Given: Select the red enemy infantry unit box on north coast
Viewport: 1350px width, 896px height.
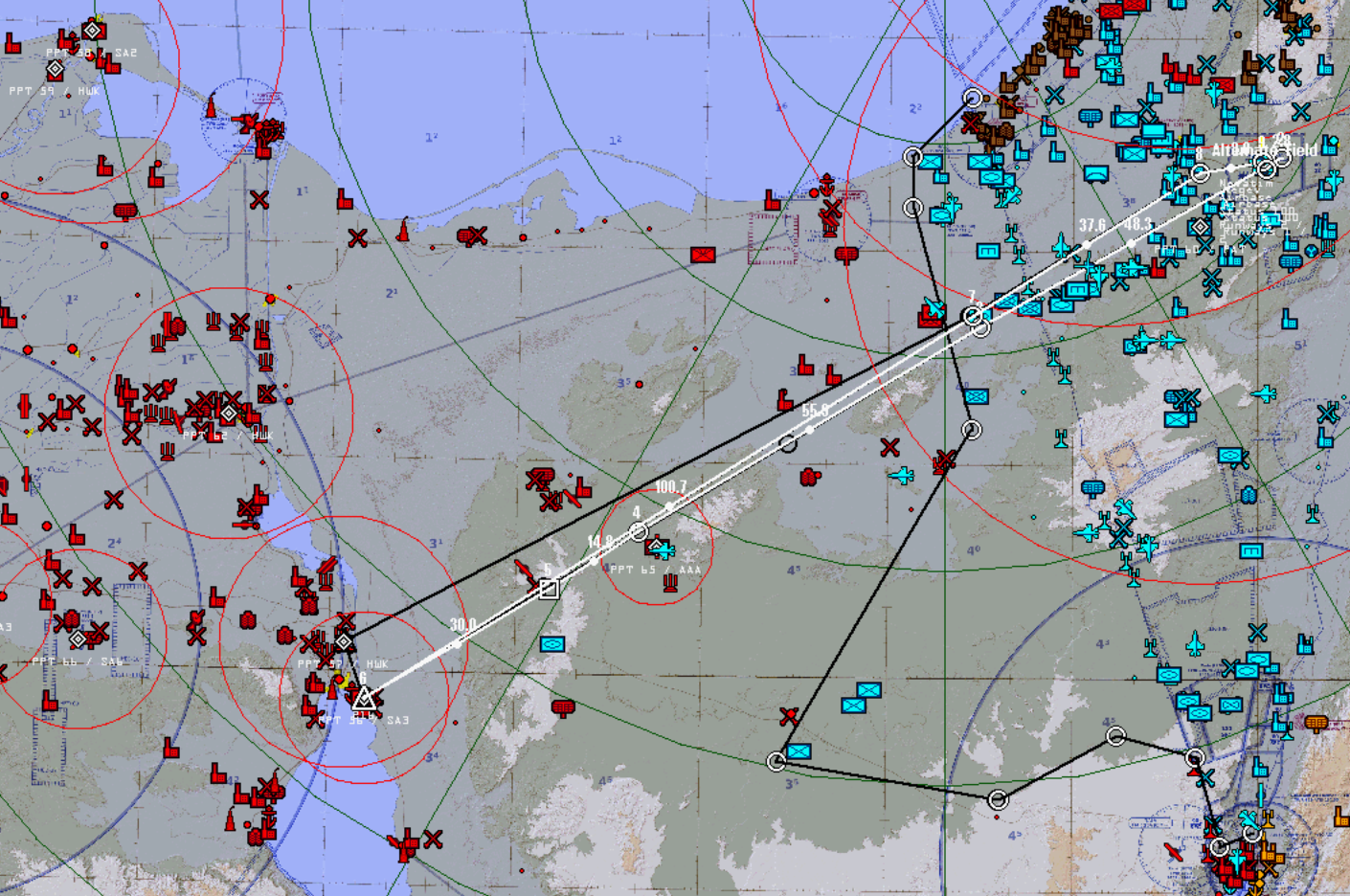Looking at the screenshot, I should [x=703, y=255].
